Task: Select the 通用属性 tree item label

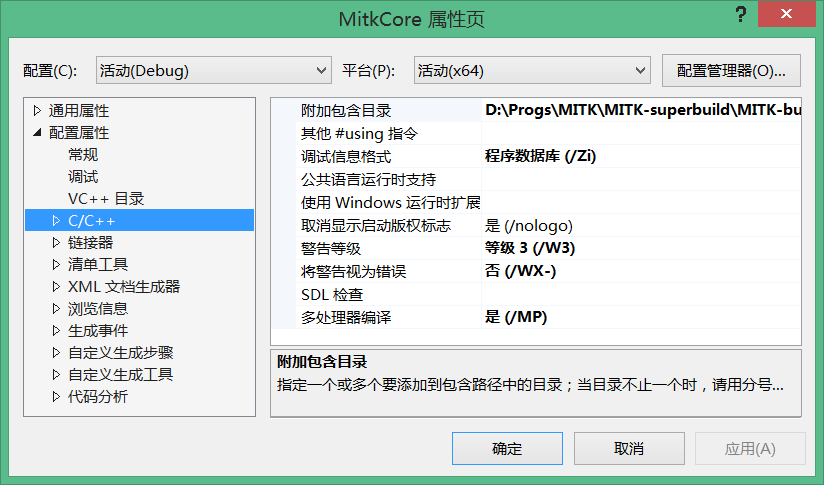Action: pyautogui.click(x=79, y=110)
